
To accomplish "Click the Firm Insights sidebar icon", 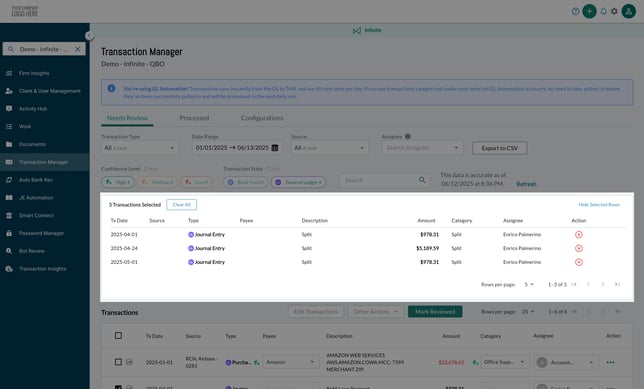I will 9,73.
